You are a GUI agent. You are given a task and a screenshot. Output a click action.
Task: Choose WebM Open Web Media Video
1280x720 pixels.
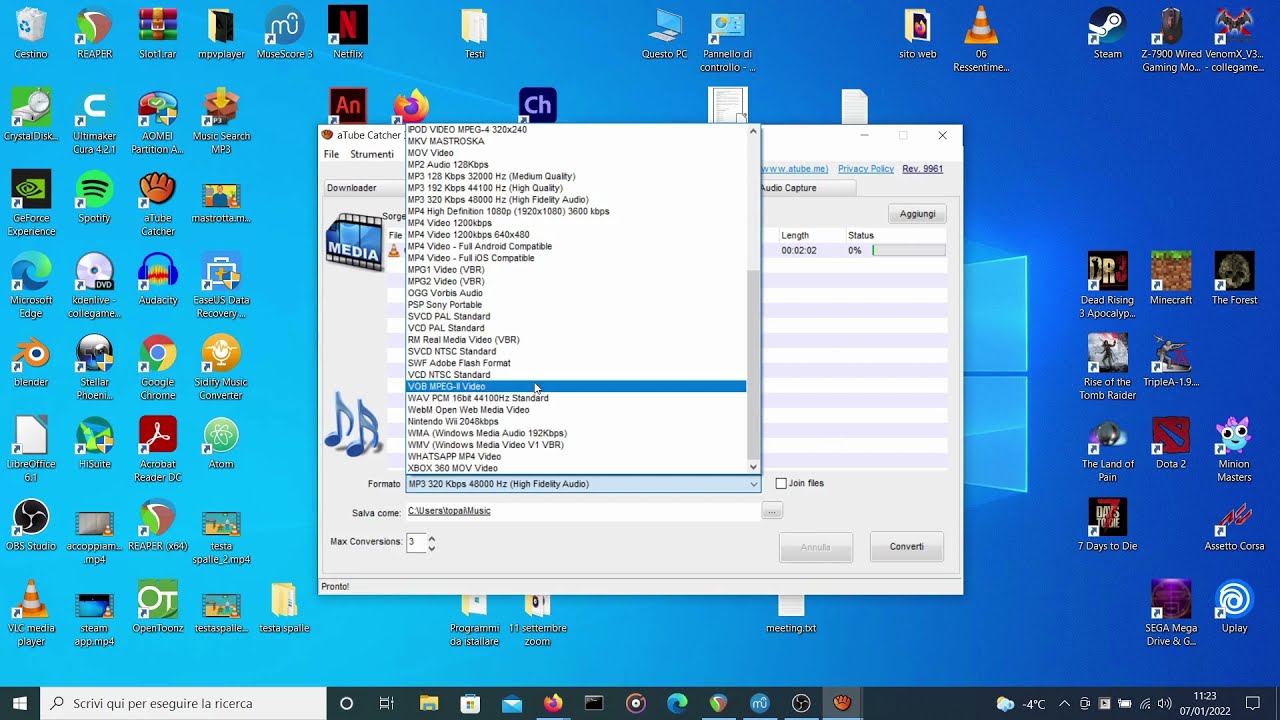576,410
